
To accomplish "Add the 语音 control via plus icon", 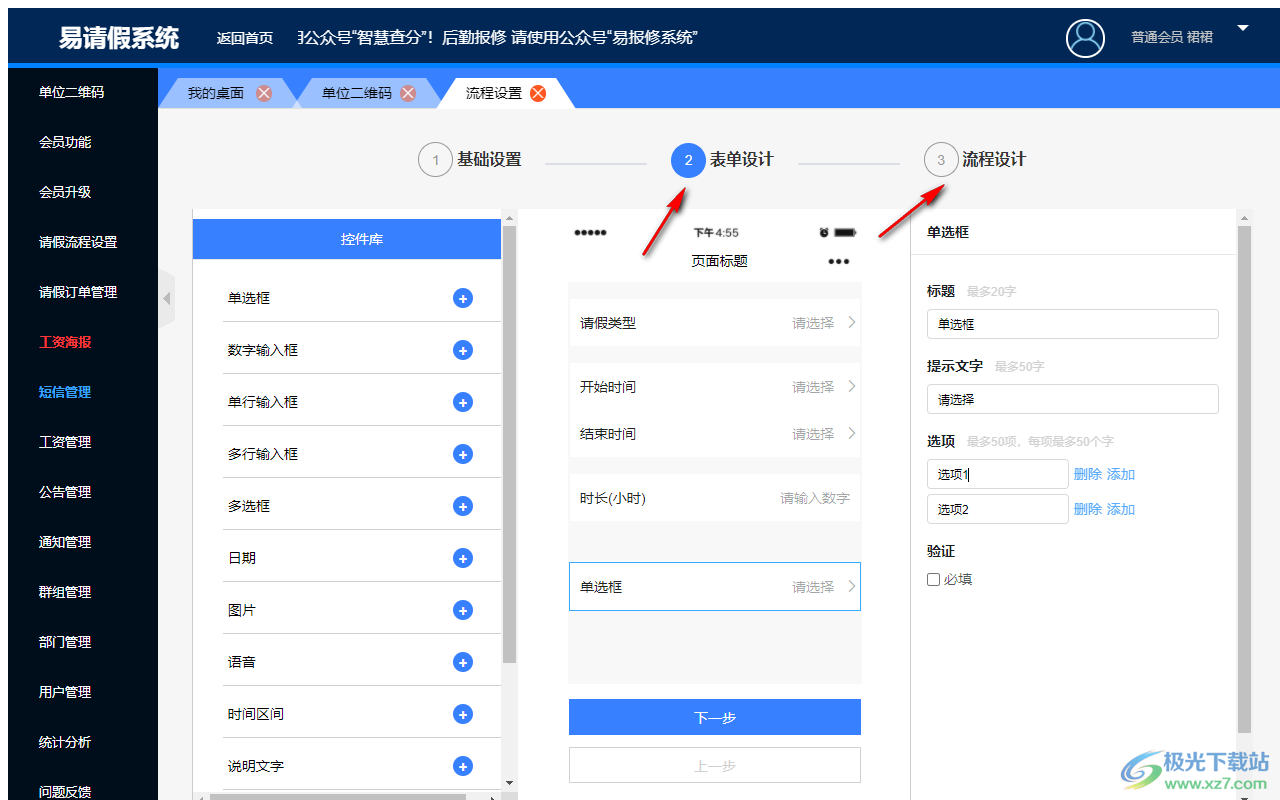I will [463, 662].
